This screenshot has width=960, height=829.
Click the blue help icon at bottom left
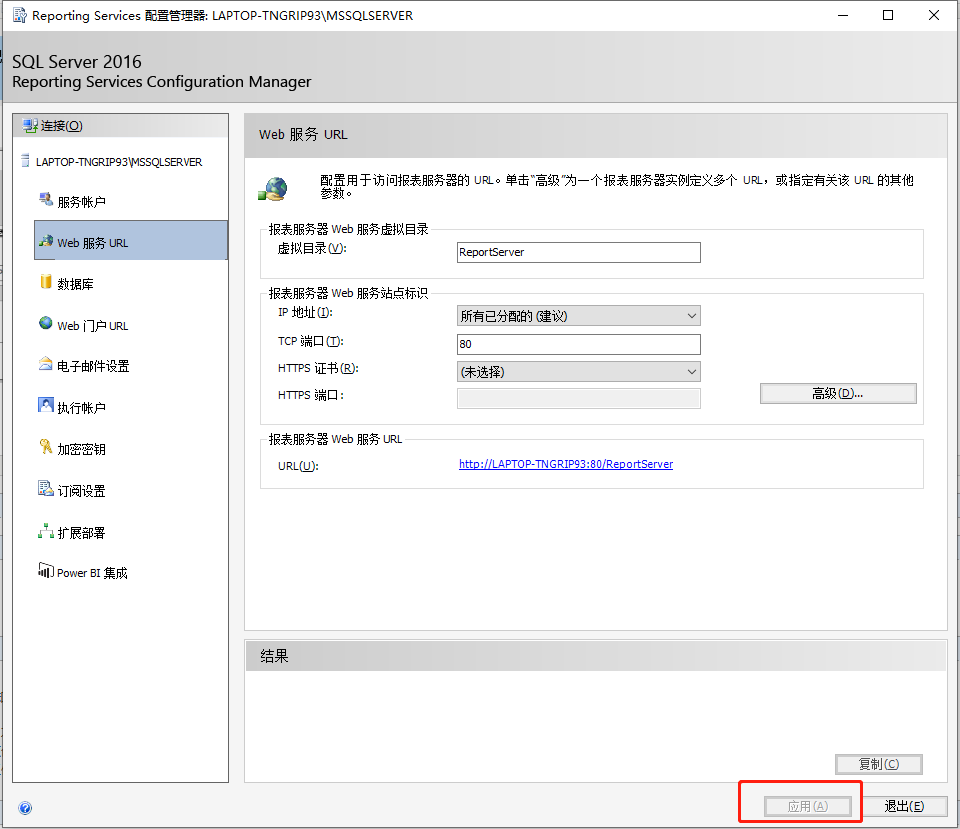click(x=25, y=808)
